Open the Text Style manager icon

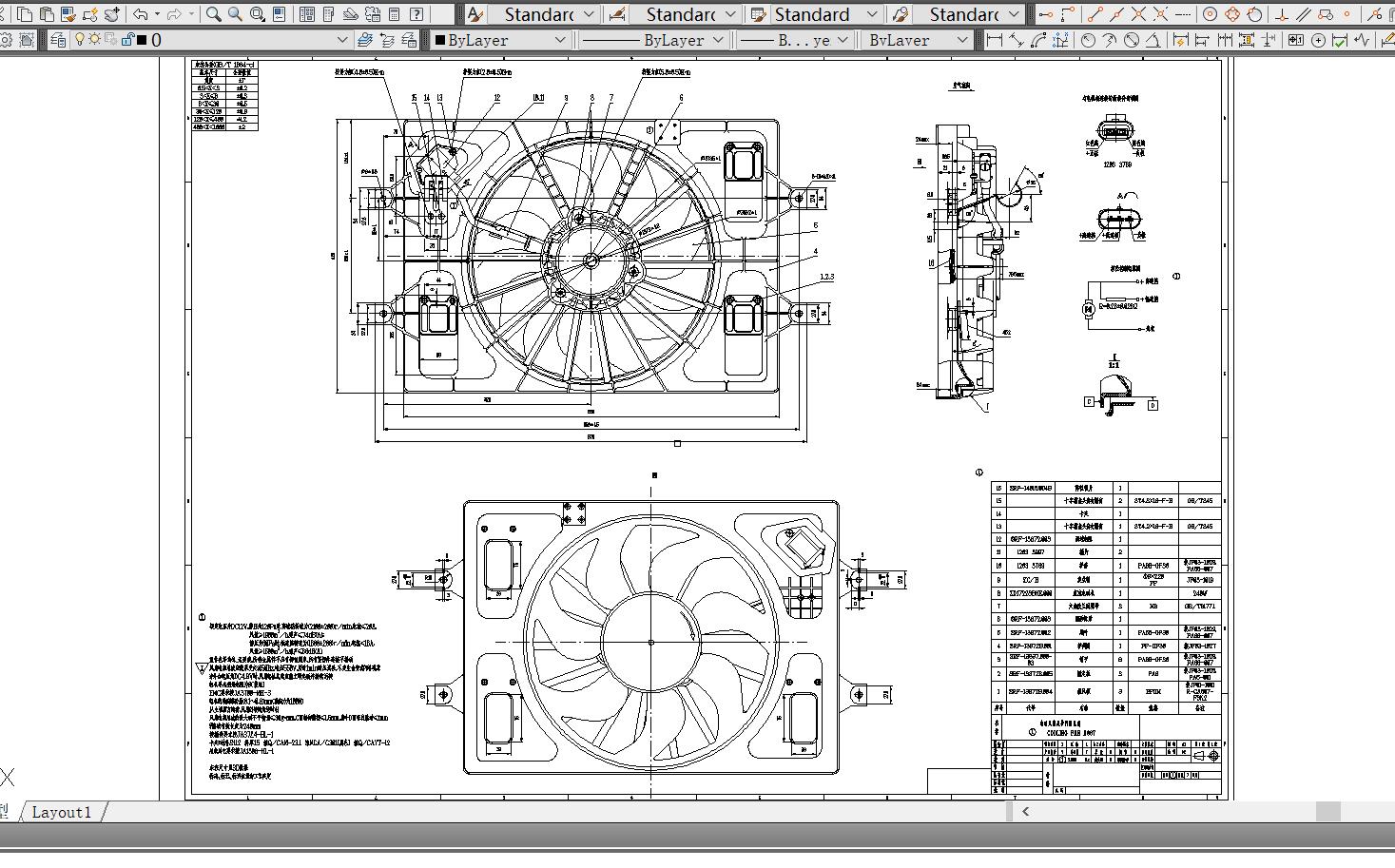point(475,14)
